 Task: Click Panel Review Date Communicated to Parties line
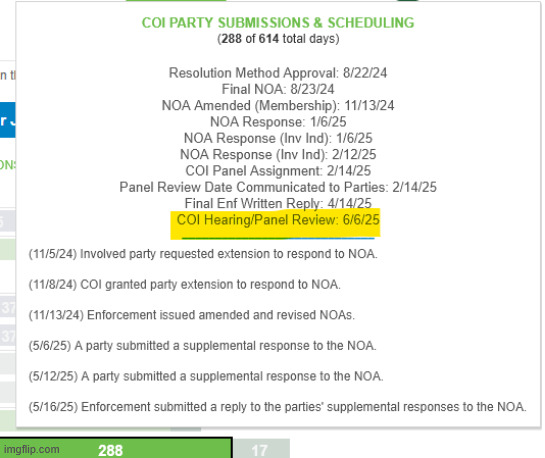278,187
